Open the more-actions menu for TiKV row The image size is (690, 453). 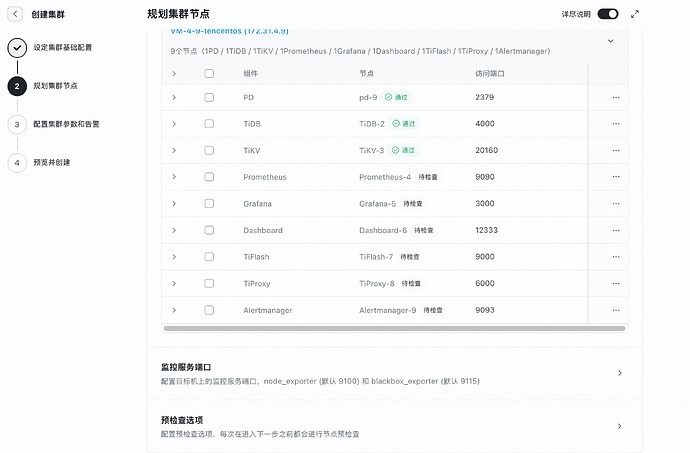(x=615, y=150)
